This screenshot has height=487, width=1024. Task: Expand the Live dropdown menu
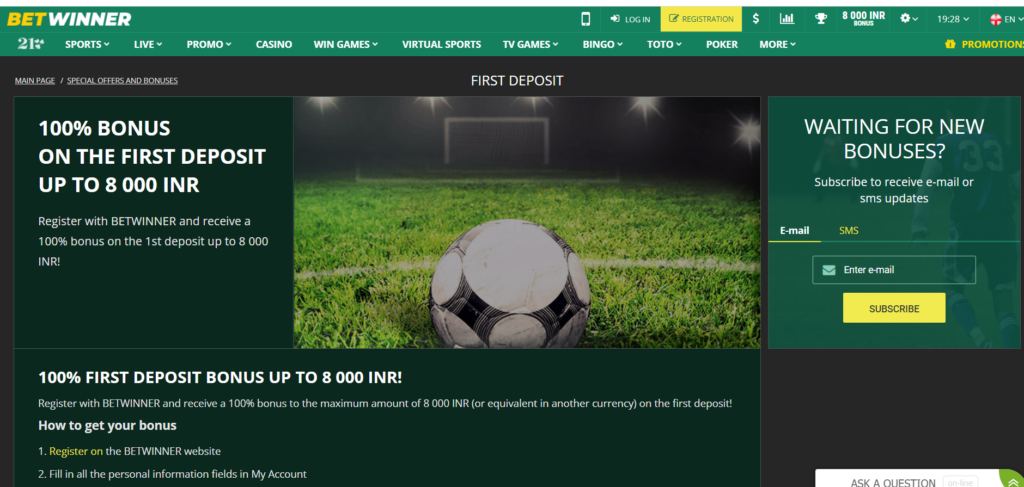148,44
